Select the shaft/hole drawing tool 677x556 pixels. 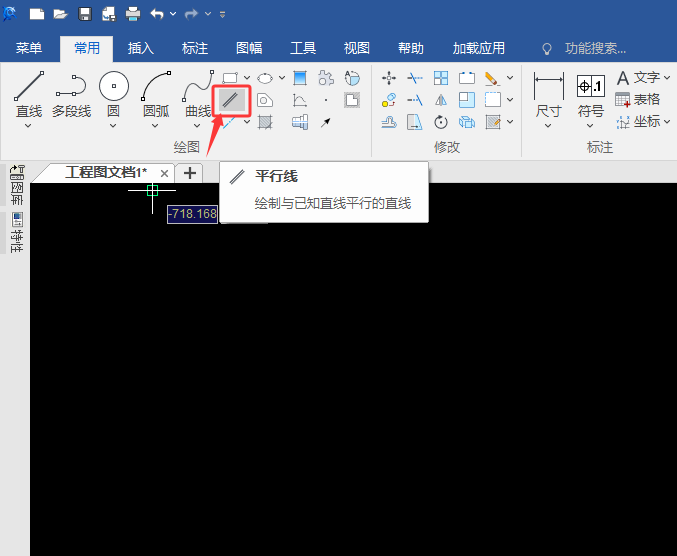pos(300,122)
